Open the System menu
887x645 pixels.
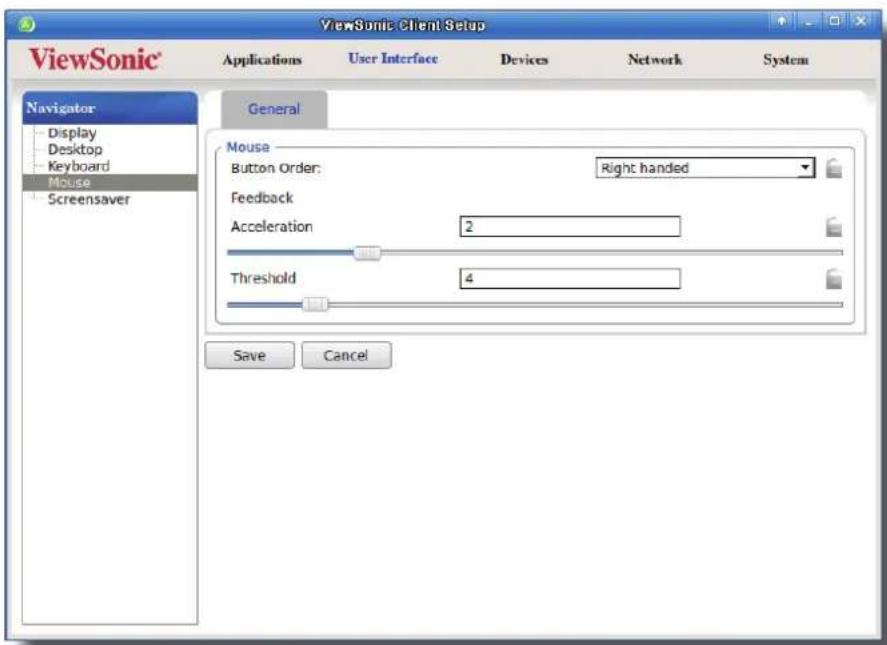click(785, 59)
